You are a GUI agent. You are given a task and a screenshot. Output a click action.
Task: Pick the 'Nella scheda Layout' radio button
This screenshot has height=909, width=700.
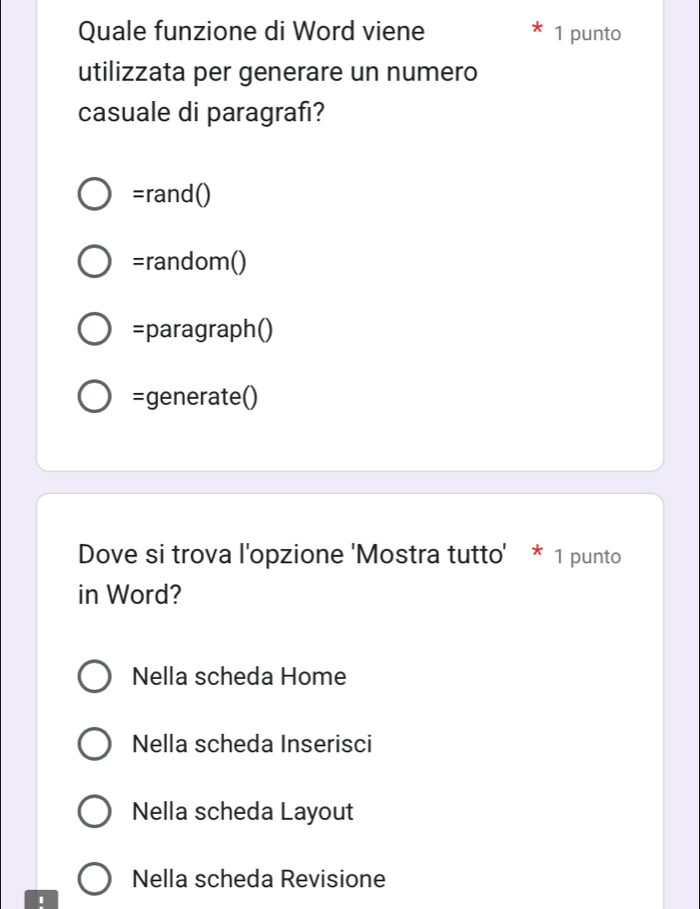point(95,811)
